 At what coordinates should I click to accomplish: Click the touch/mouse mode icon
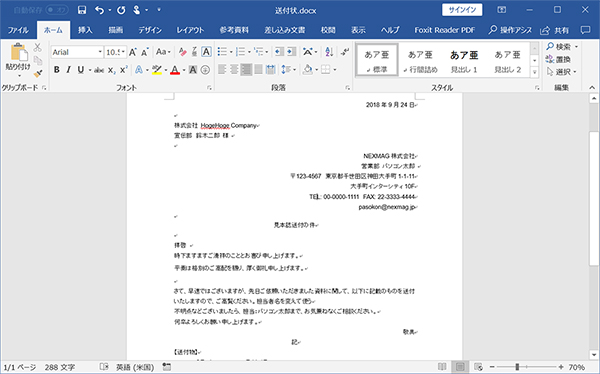pyautogui.click(x=137, y=10)
